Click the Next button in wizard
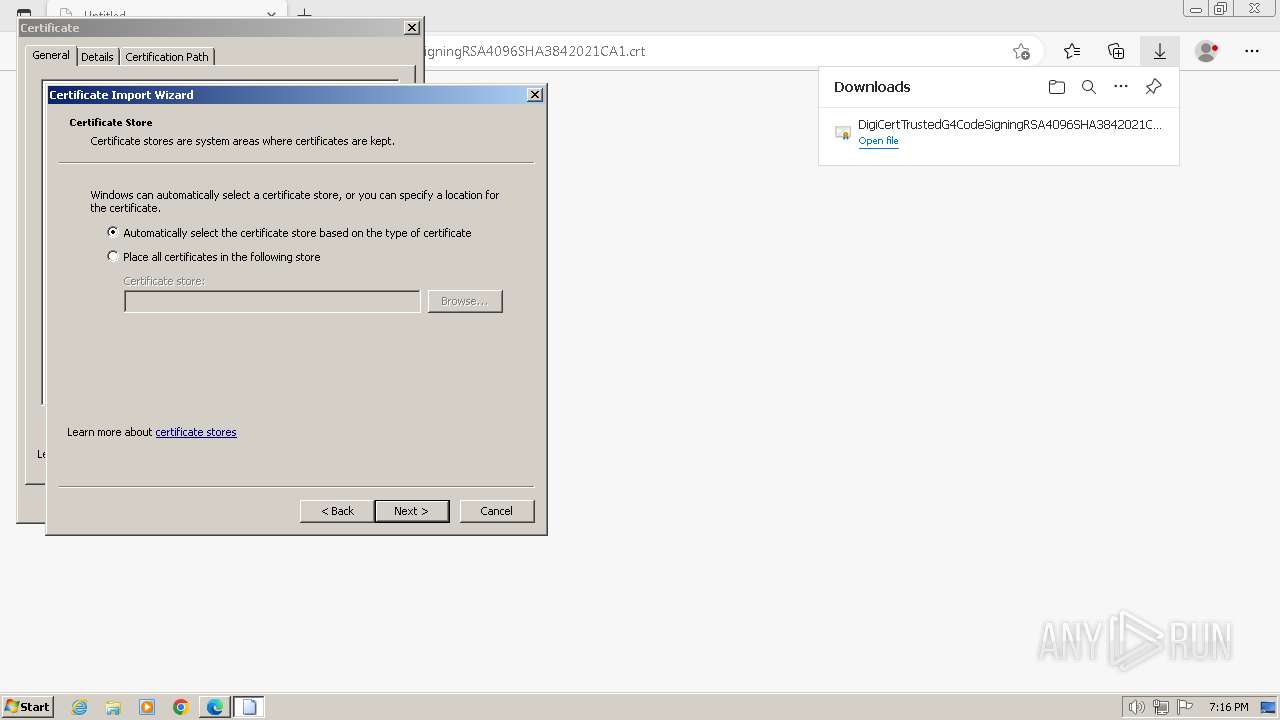 coord(411,511)
